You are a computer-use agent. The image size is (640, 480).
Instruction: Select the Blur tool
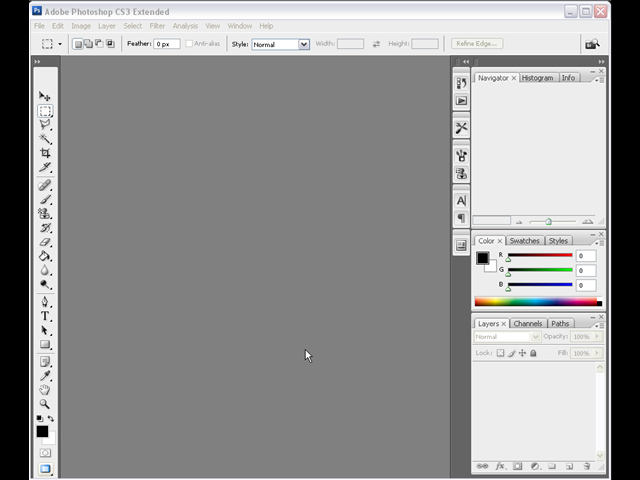45,270
